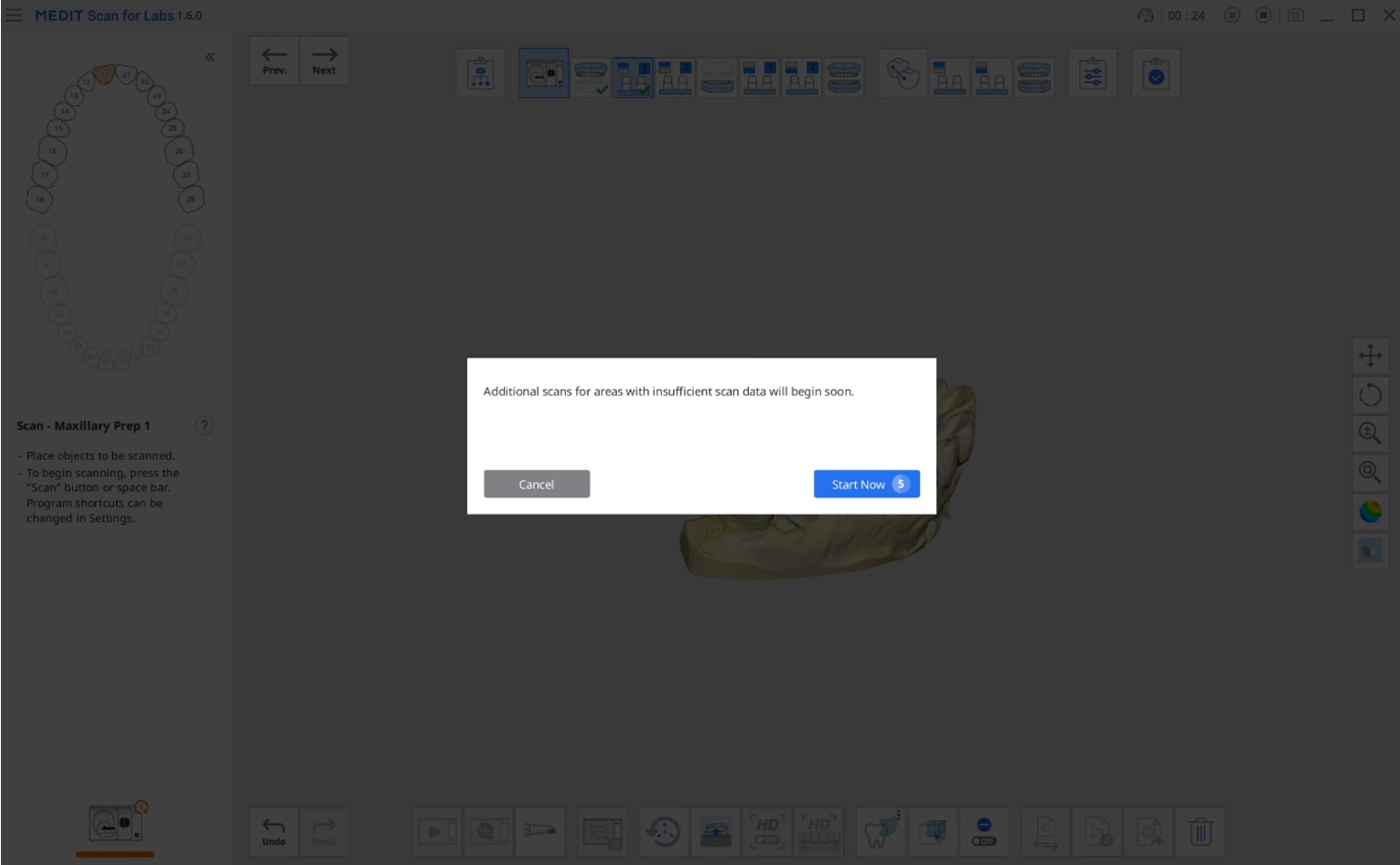
Task: Select tooth 21 on the chart
Action: [x=126, y=74]
